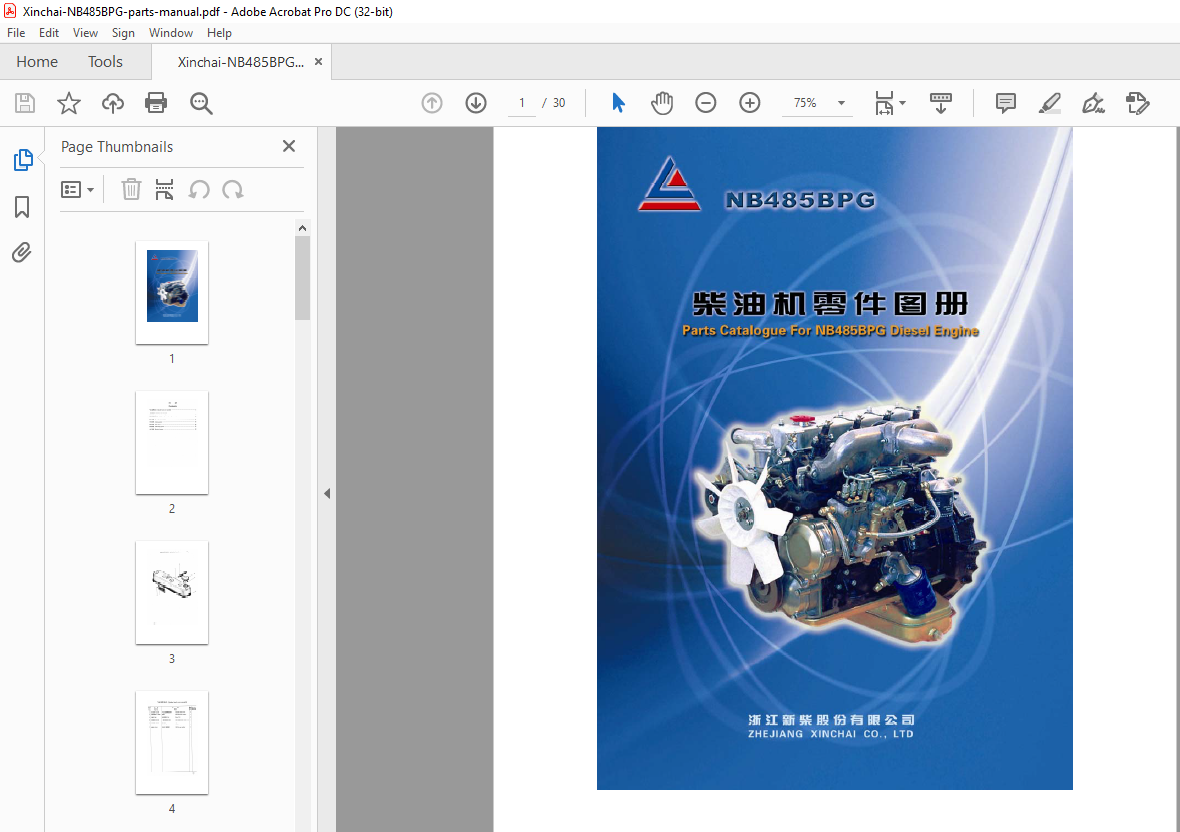Open the read mode keyboard-arrow tool
The height and width of the screenshot is (832, 1180).
(941, 103)
